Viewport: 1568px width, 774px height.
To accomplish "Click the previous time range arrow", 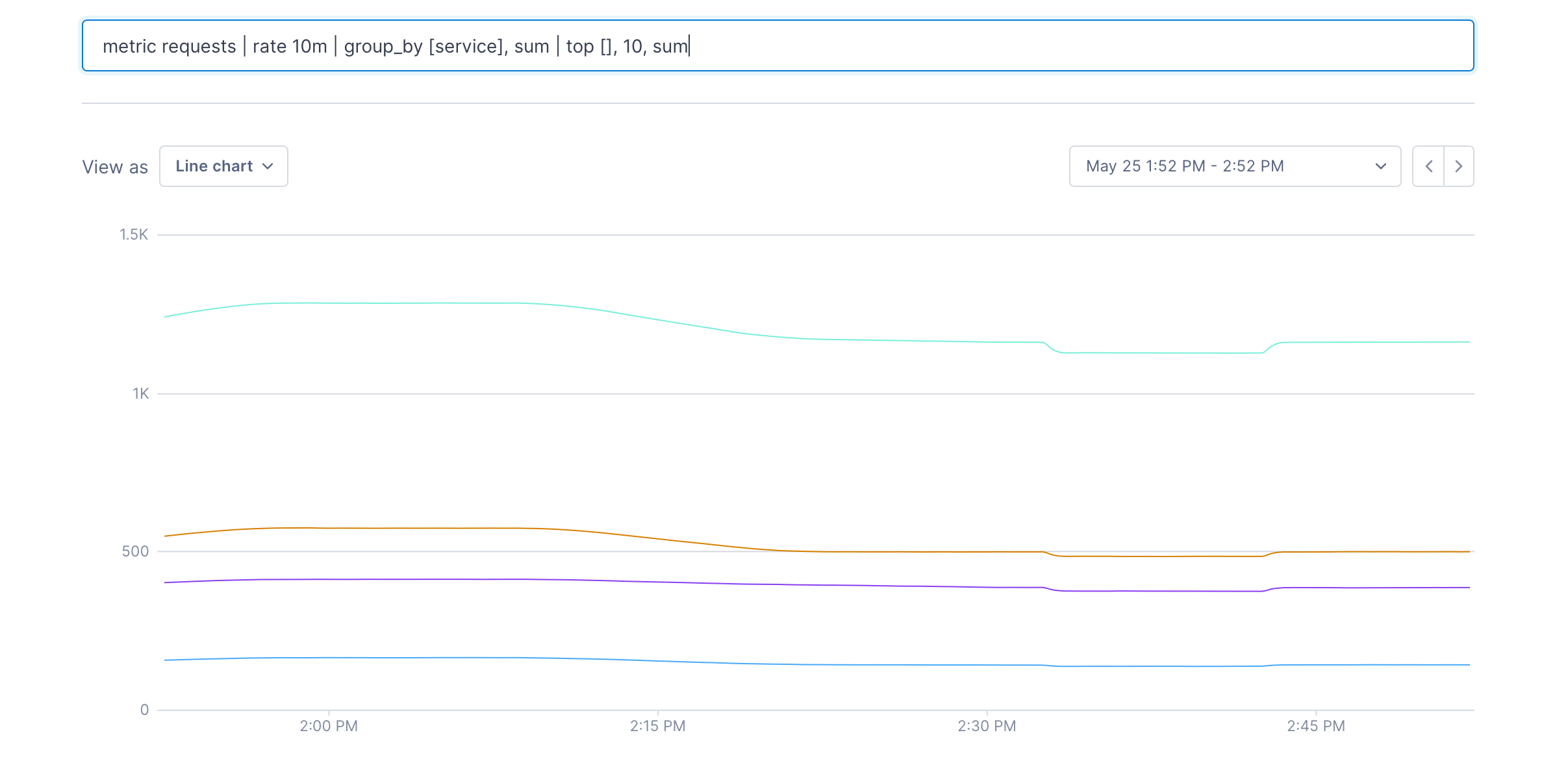I will (x=1428, y=166).
